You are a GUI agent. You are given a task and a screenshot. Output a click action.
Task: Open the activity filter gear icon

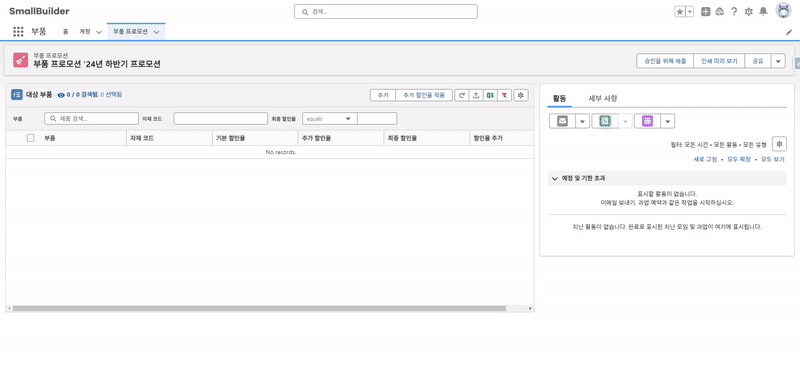[779, 144]
